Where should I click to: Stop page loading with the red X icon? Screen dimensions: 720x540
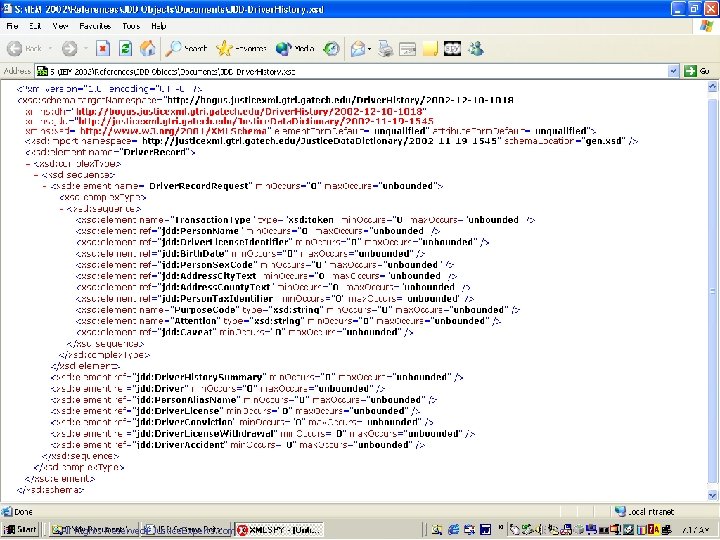click(x=103, y=48)
